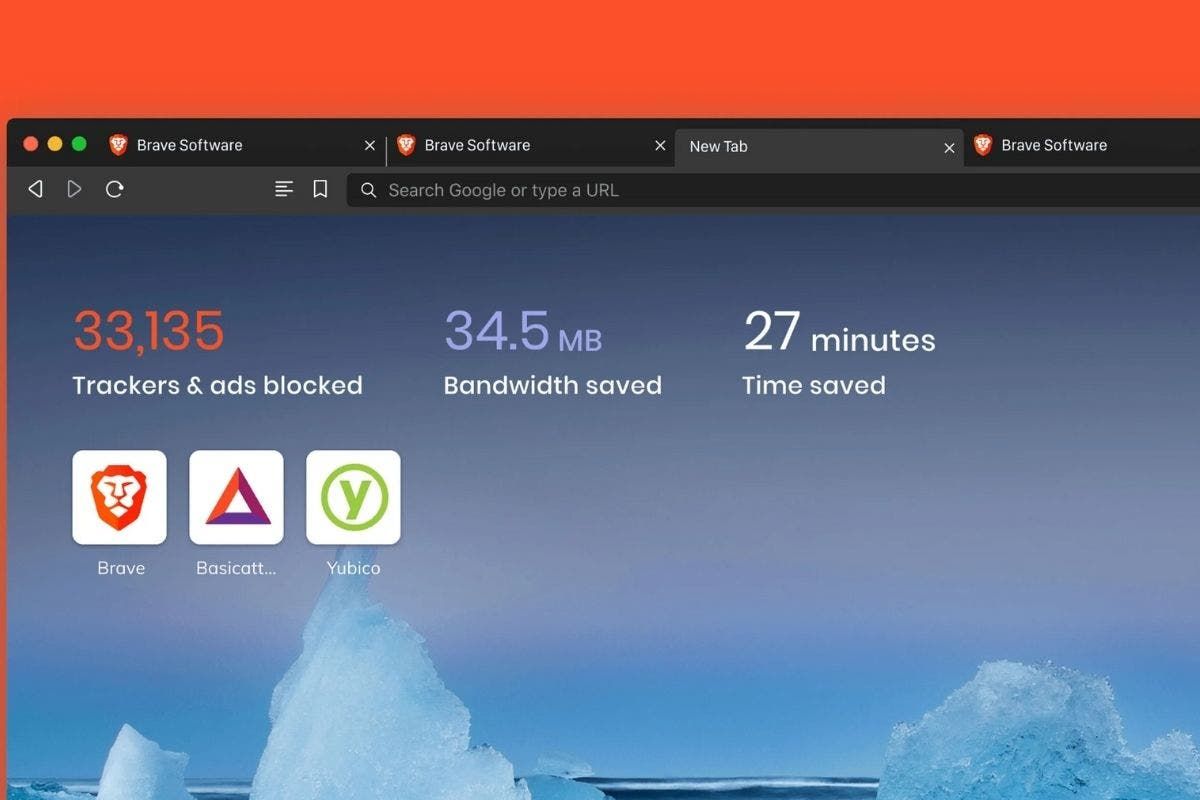Click the 'Basicatt...' tile label
This screenshot has width=1200, height=800.
click(236, 568)
